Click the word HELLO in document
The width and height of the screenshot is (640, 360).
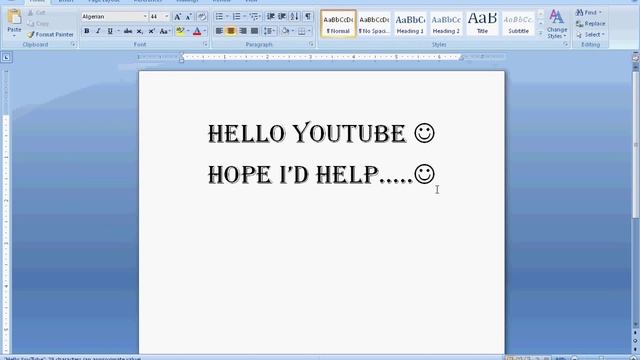[x=247, y=134]
